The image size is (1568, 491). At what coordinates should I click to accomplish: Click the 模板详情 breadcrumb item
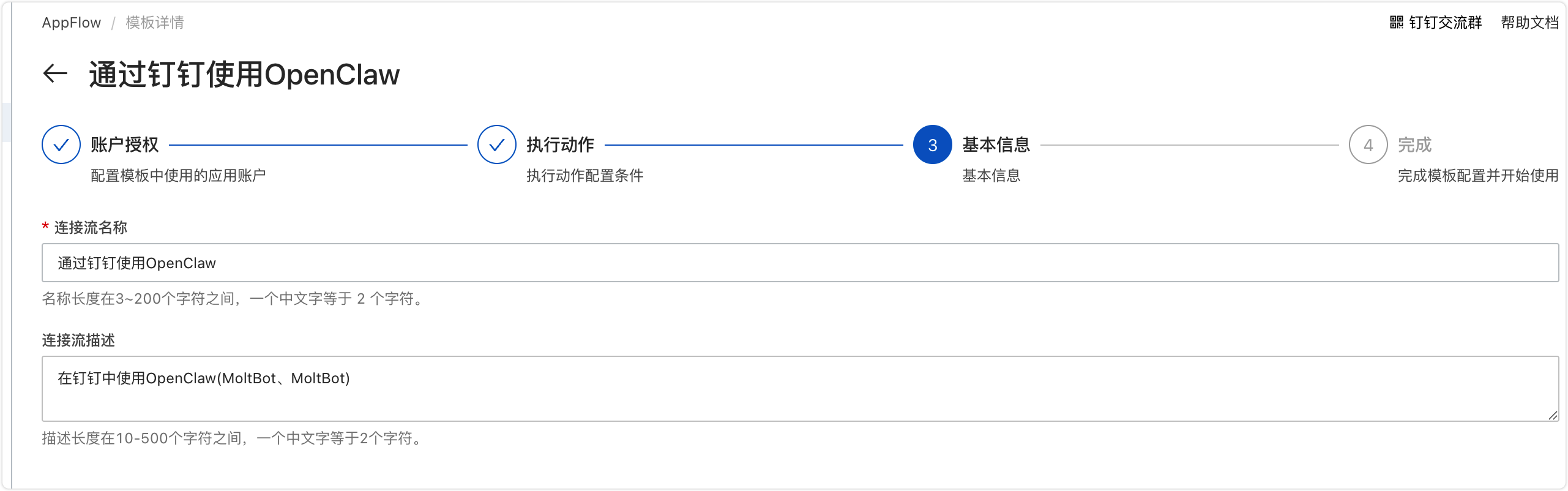pos(155,23)
